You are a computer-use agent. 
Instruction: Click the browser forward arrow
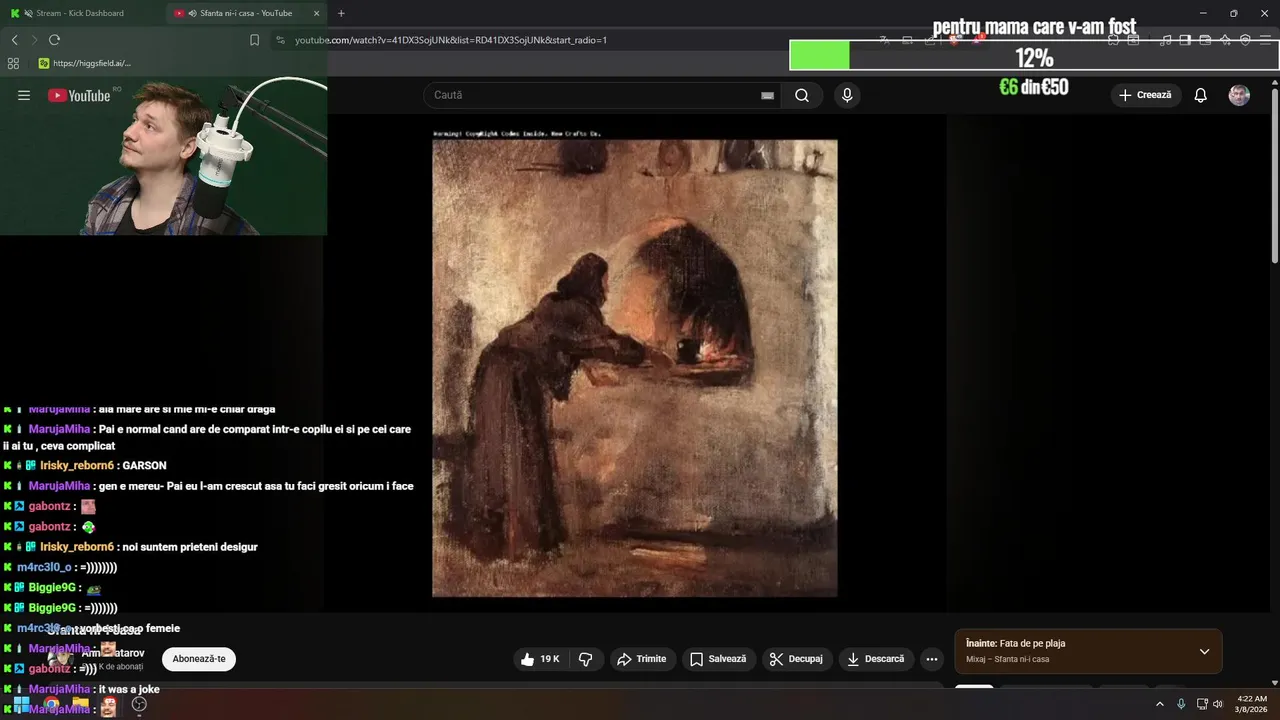[x=34, y=40]
